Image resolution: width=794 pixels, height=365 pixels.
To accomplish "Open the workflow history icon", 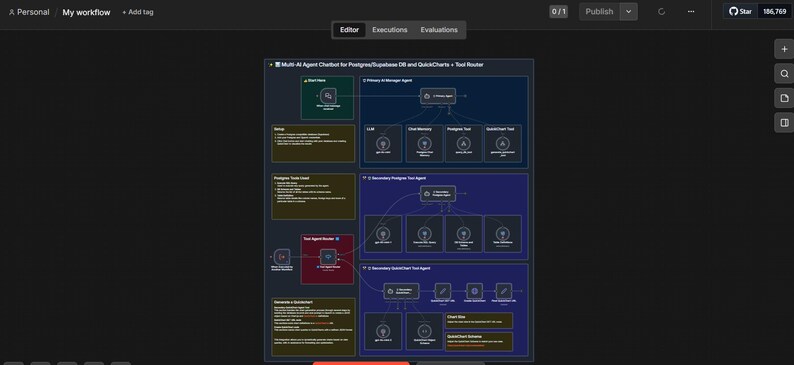I will point(661,12).
